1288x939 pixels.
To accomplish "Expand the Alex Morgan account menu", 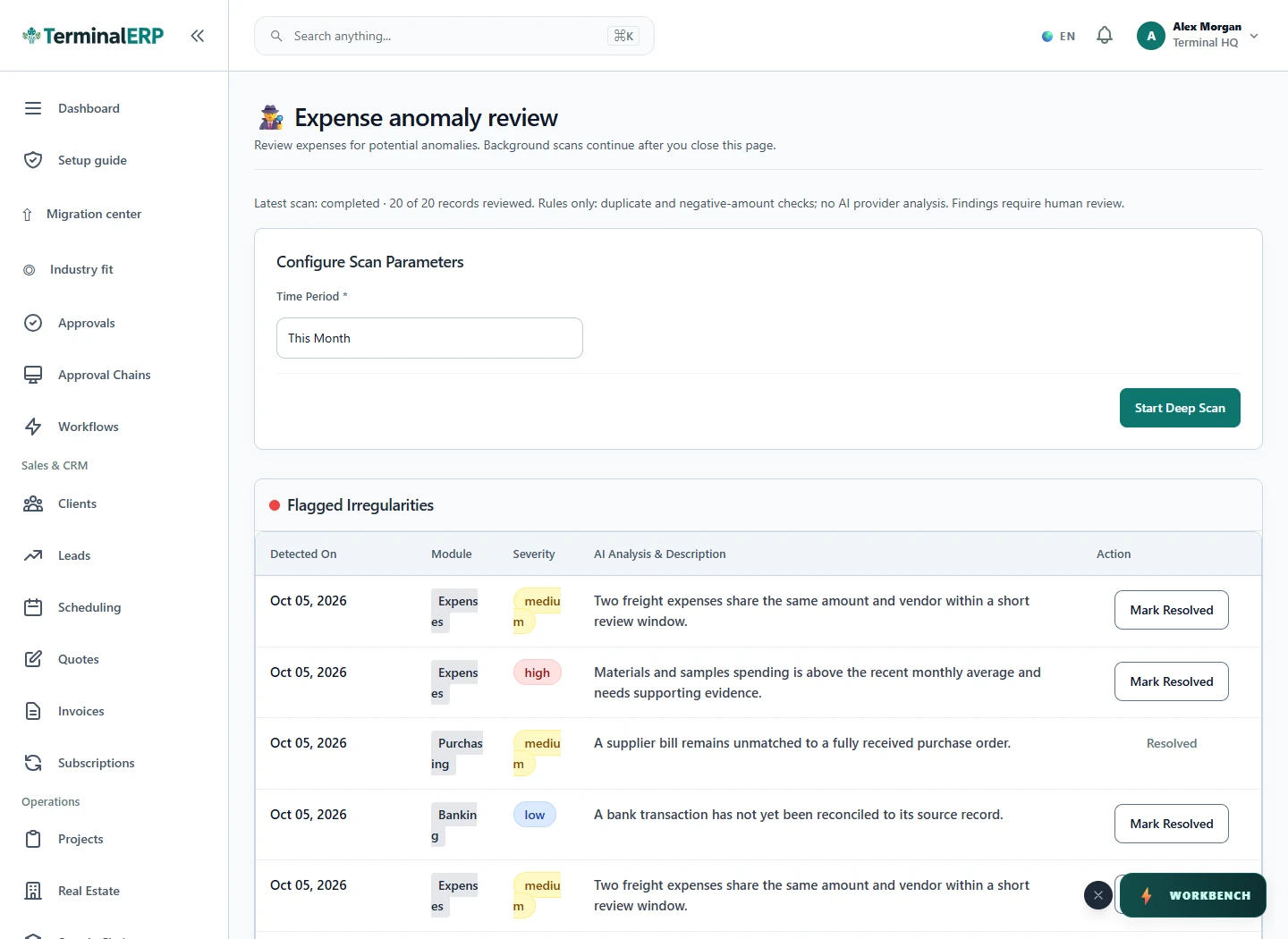I will click(x=1198, y=36).
